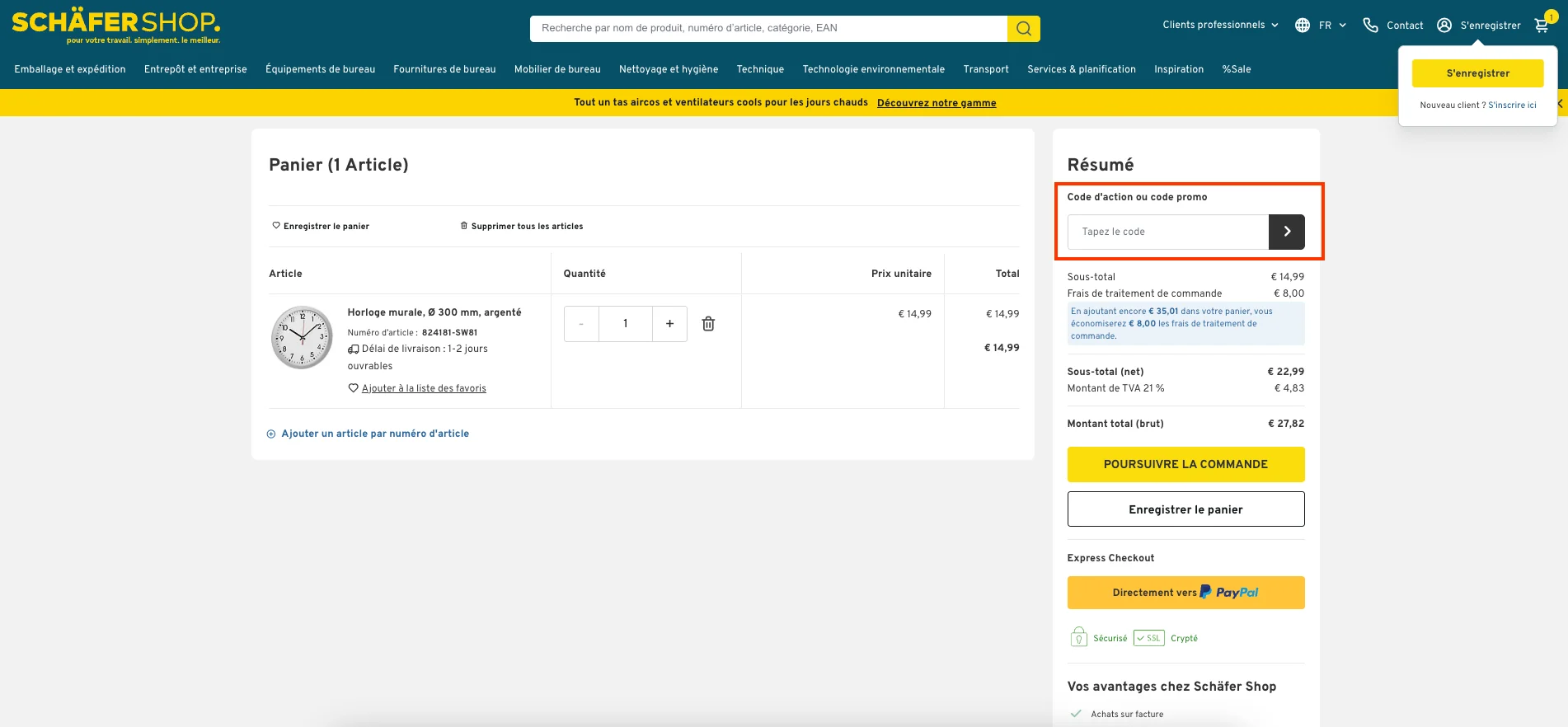Viewport: 1568px width, 727px height.
Task: Click POURSUIVRE LA COMMANDE button
Action: [x=1185, y=464]
